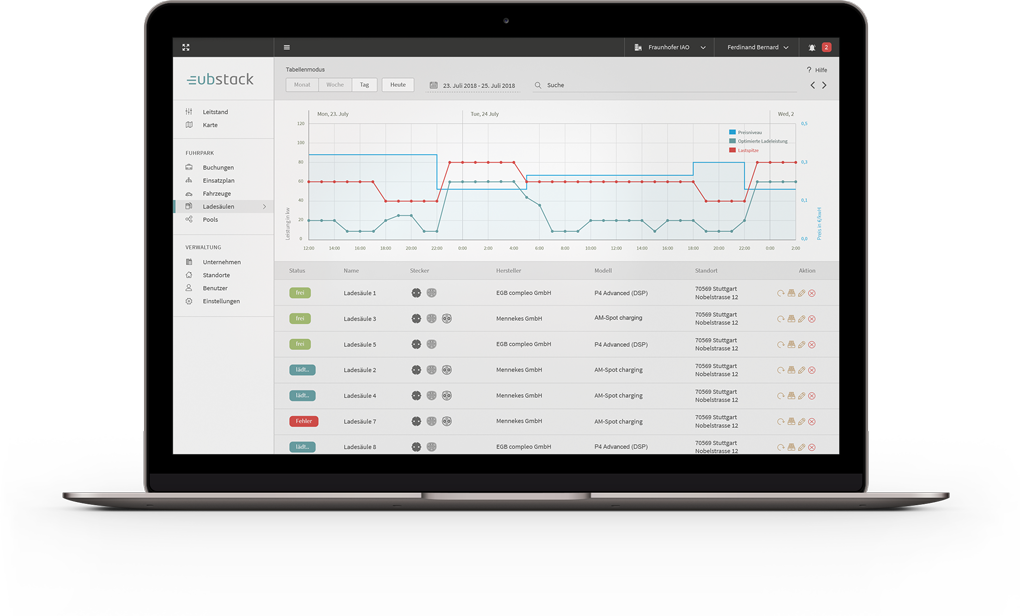
Task: Open Einstellungen in the sidebar
Action: pos(221,301)
